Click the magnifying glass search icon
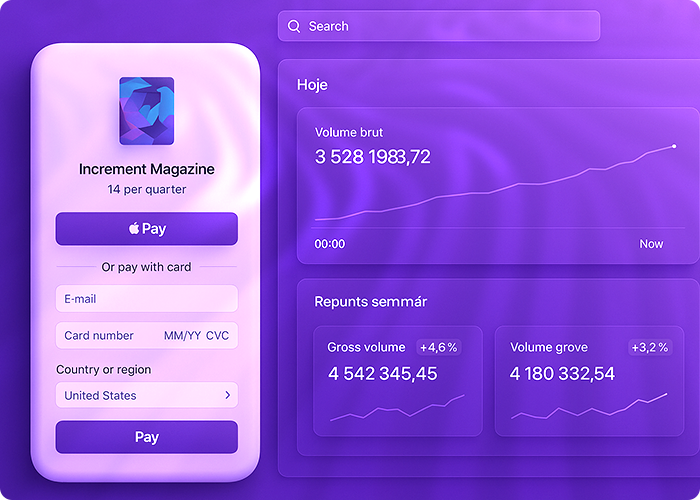Screen dimensions: 700x501 point(294,26)
